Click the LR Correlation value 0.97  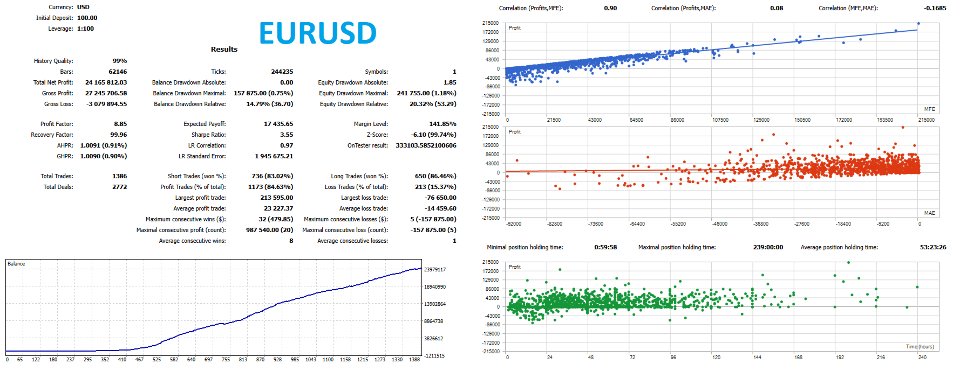(287, 145)
